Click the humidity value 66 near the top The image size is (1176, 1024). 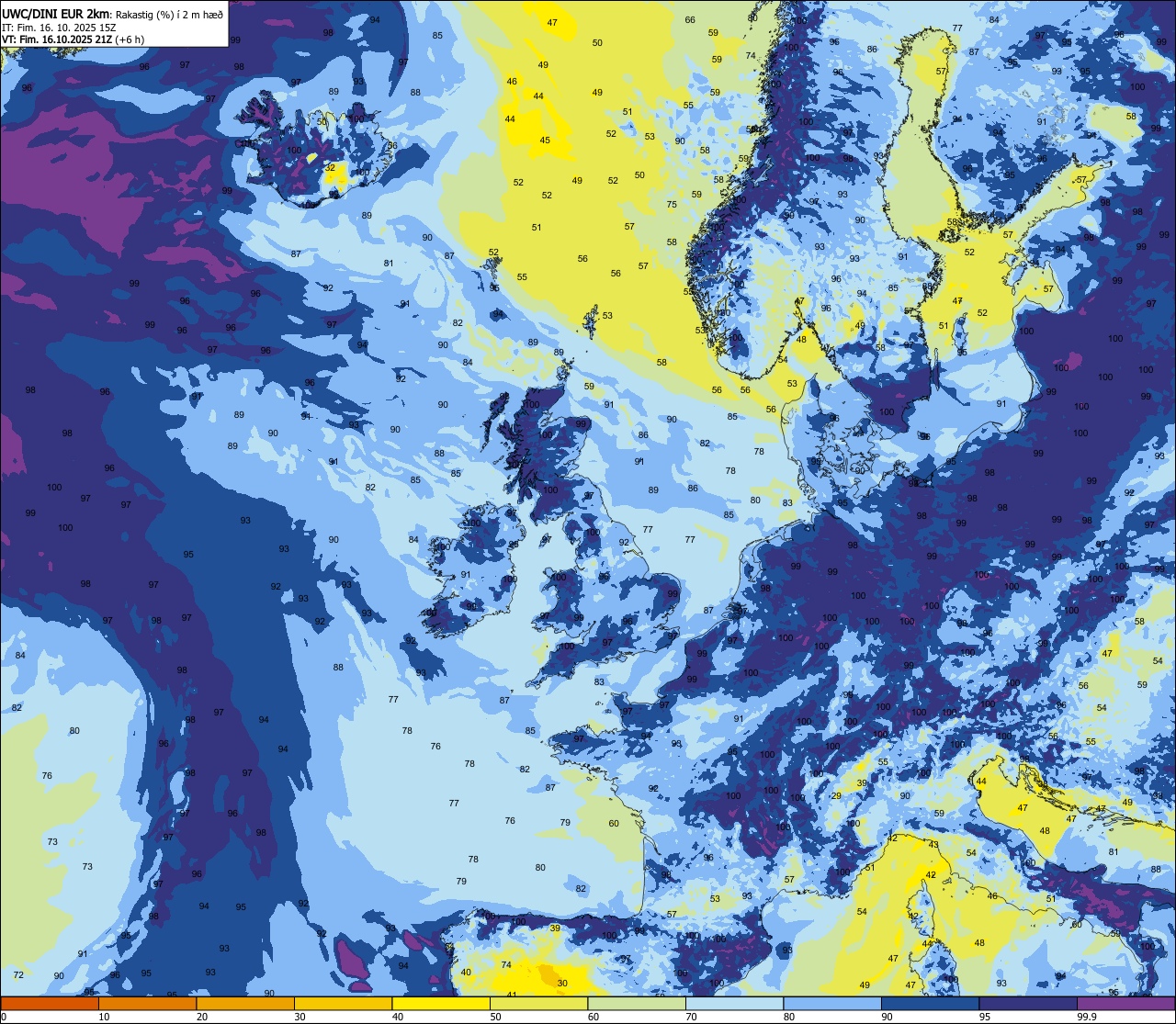pos(690,20)
